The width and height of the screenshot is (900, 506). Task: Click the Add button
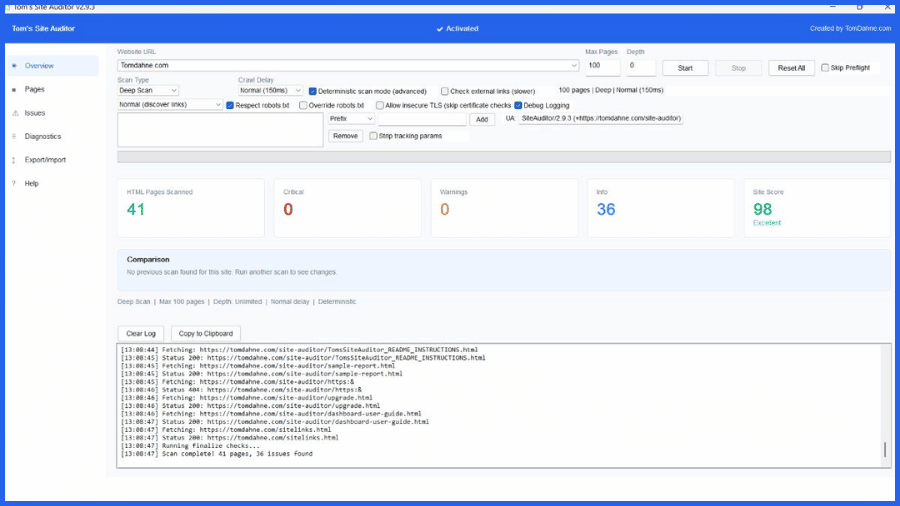coord(482,119)
